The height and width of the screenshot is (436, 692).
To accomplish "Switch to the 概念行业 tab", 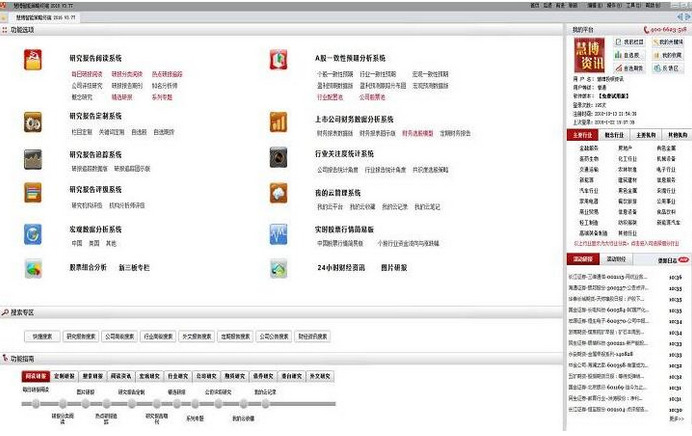I will 614,135.
